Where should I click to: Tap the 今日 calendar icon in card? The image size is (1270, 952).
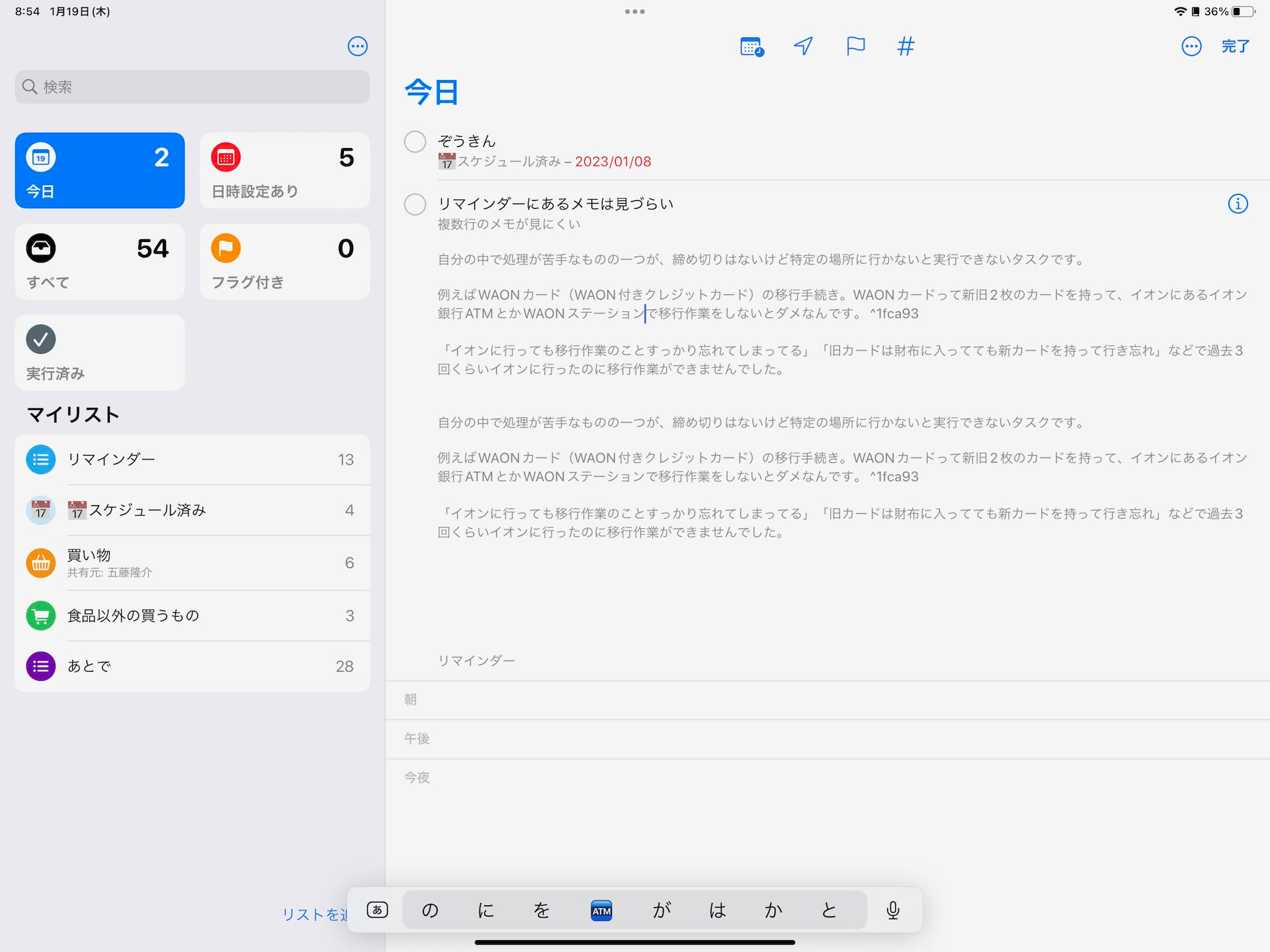(x=41, y=157)
